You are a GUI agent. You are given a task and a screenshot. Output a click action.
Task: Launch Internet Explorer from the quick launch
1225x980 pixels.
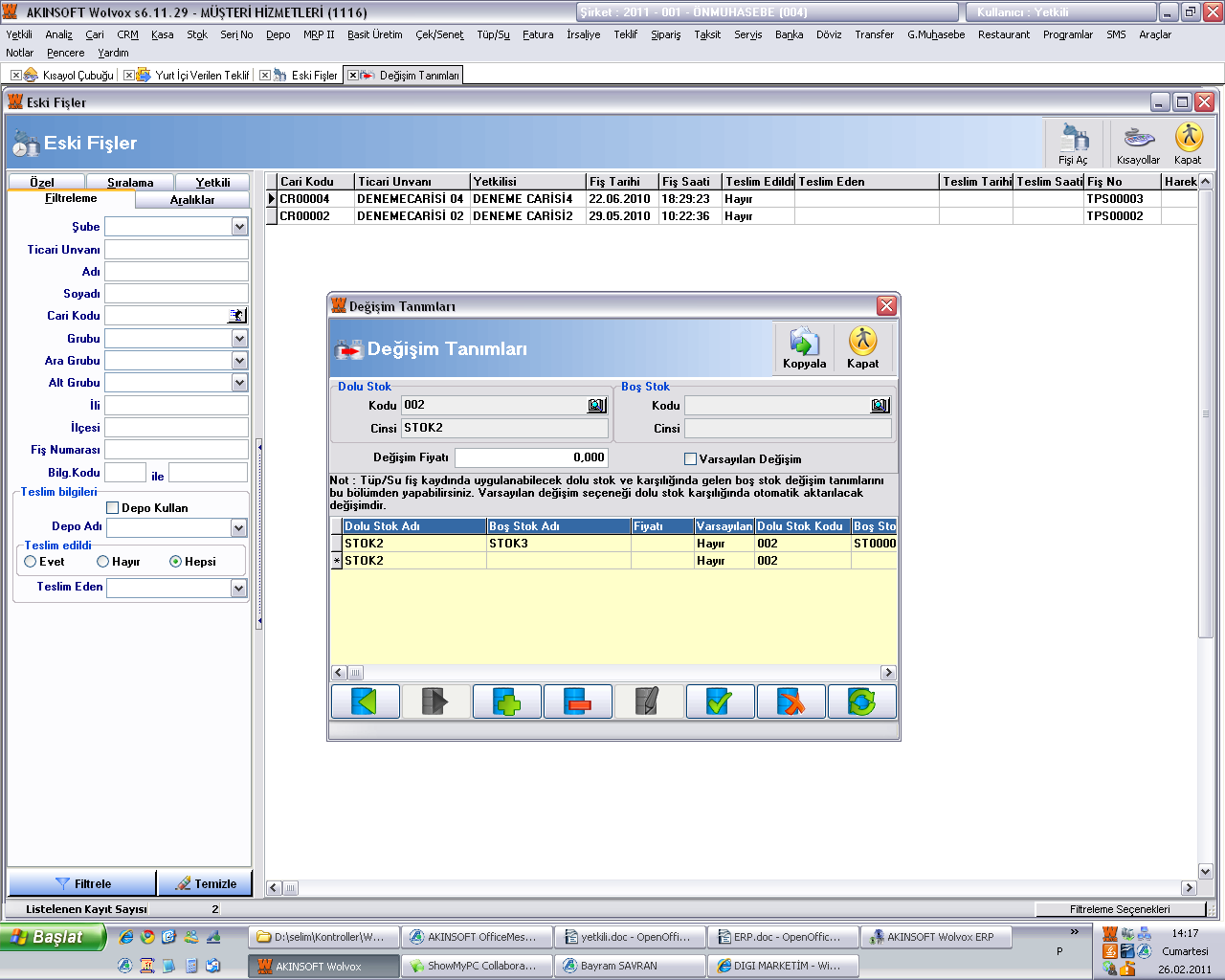coord(126,937)
